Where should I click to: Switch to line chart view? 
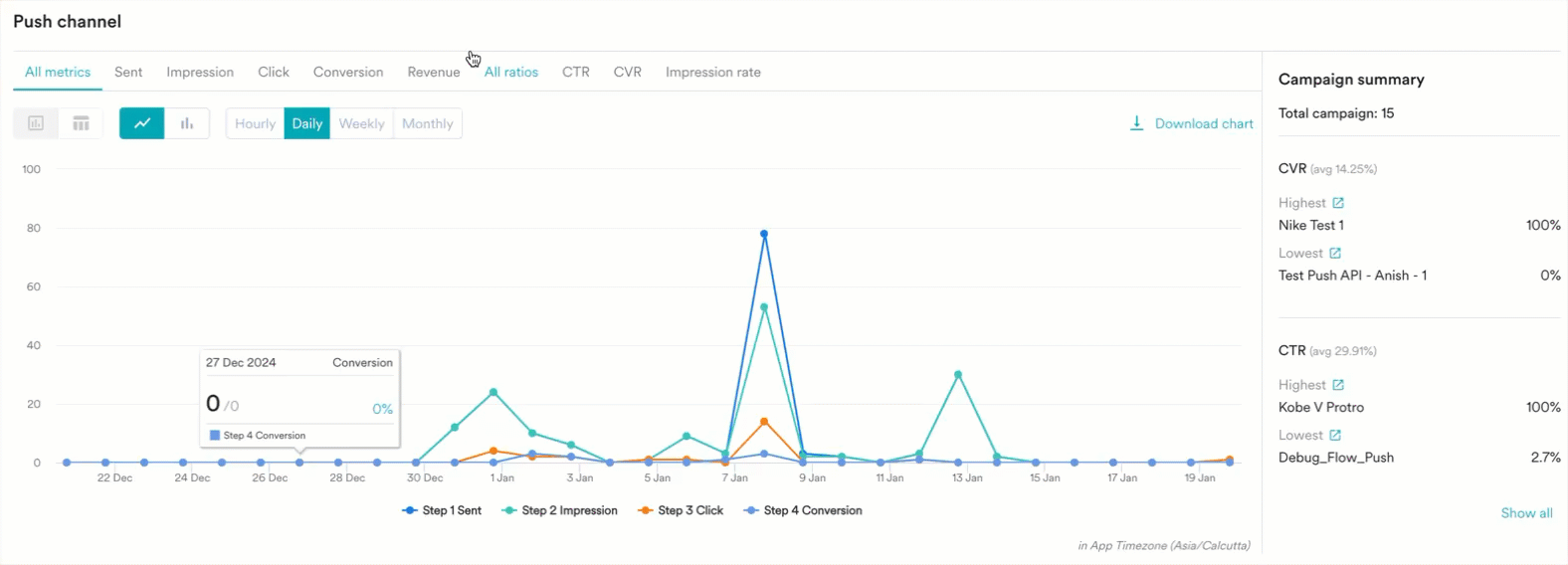[x=142, y=123]
